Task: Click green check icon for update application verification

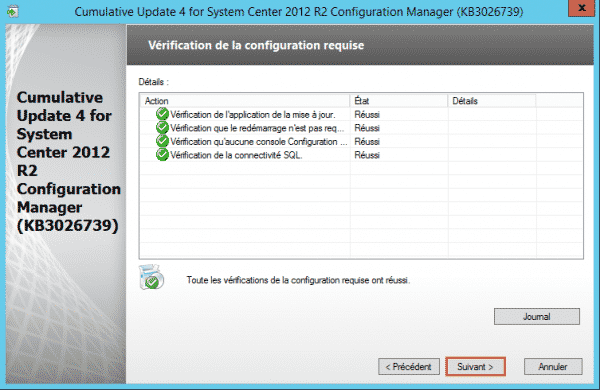Action: tap(162, 114)
